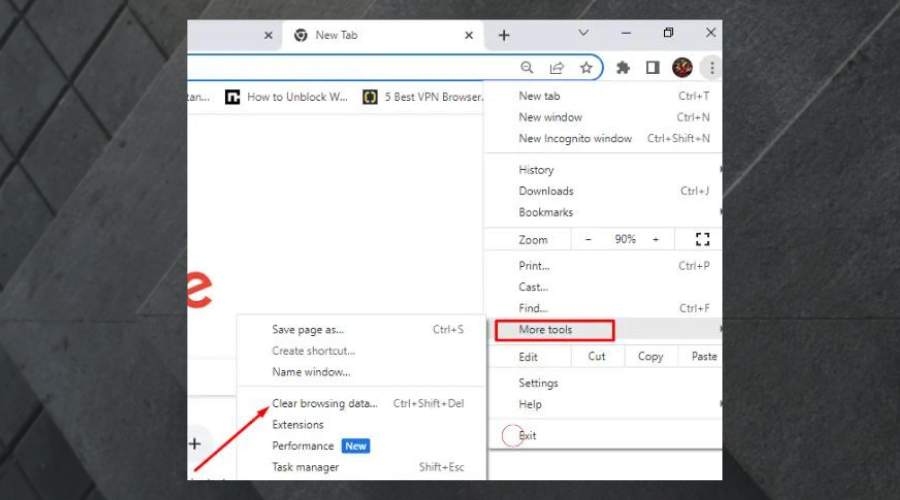
Task: Expand the History submenu
Action: point(603,170)
